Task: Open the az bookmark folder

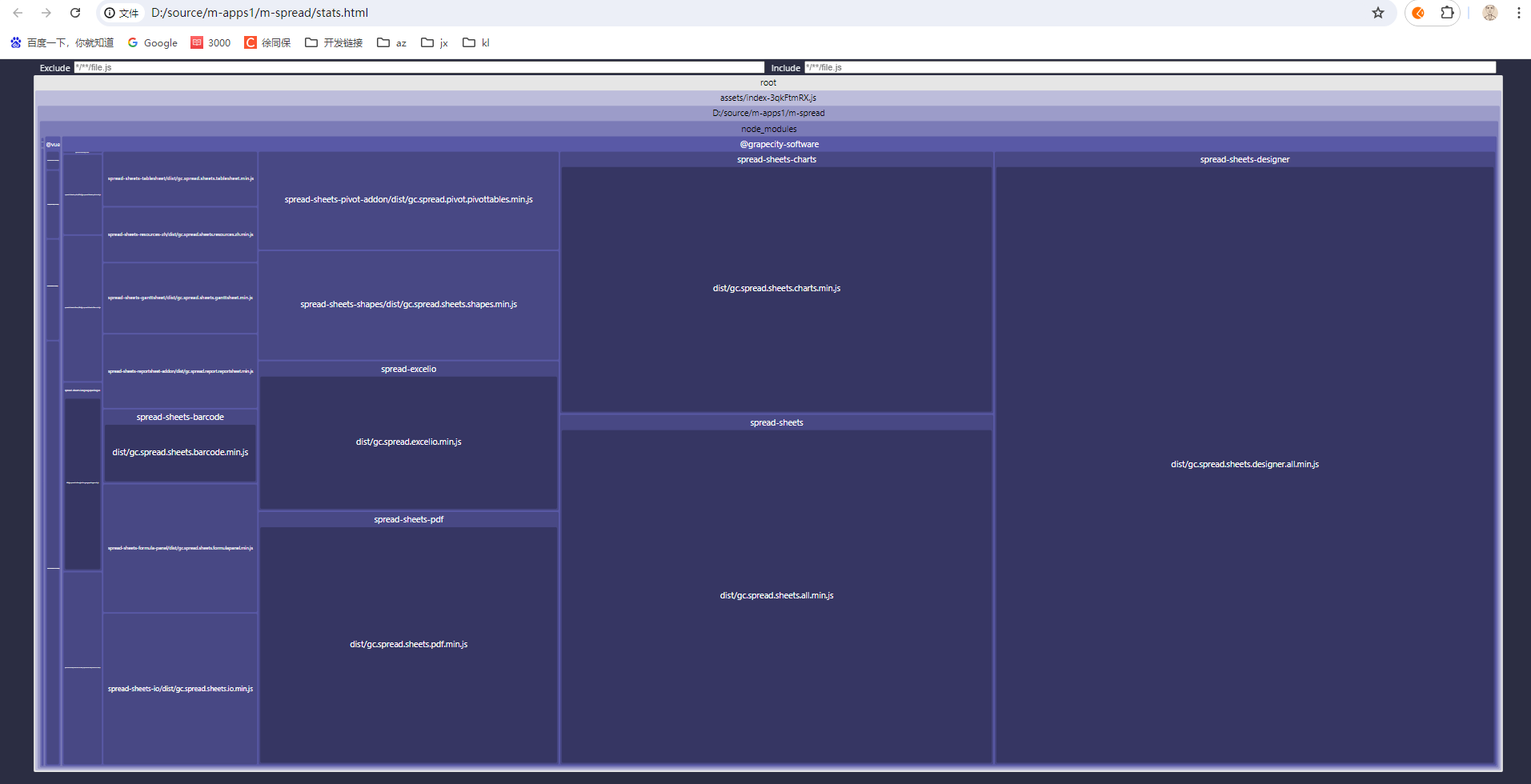Action: (392, 42)
